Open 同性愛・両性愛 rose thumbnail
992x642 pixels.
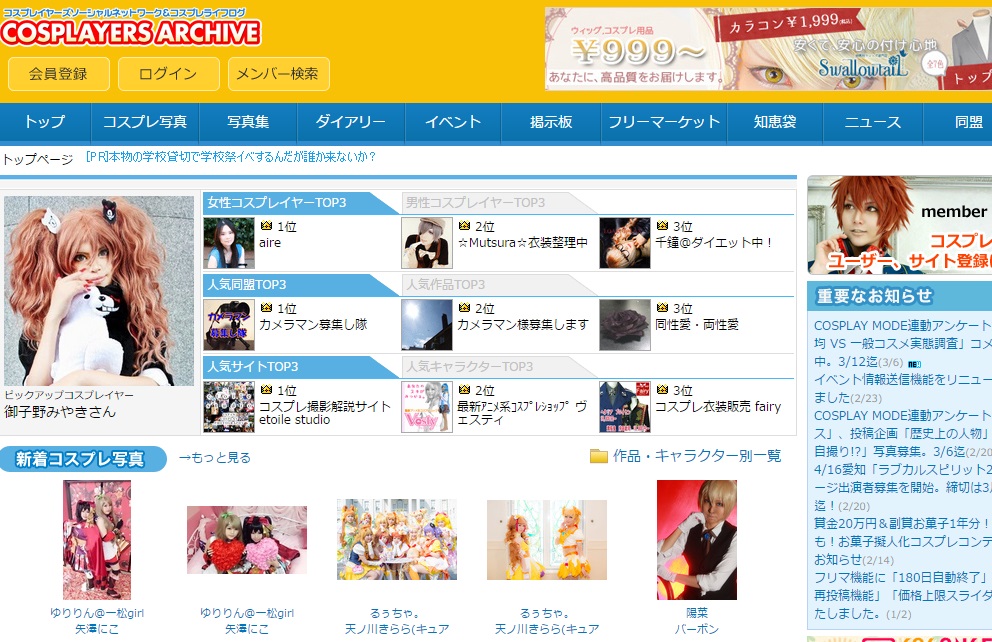[x=625, y=325]
